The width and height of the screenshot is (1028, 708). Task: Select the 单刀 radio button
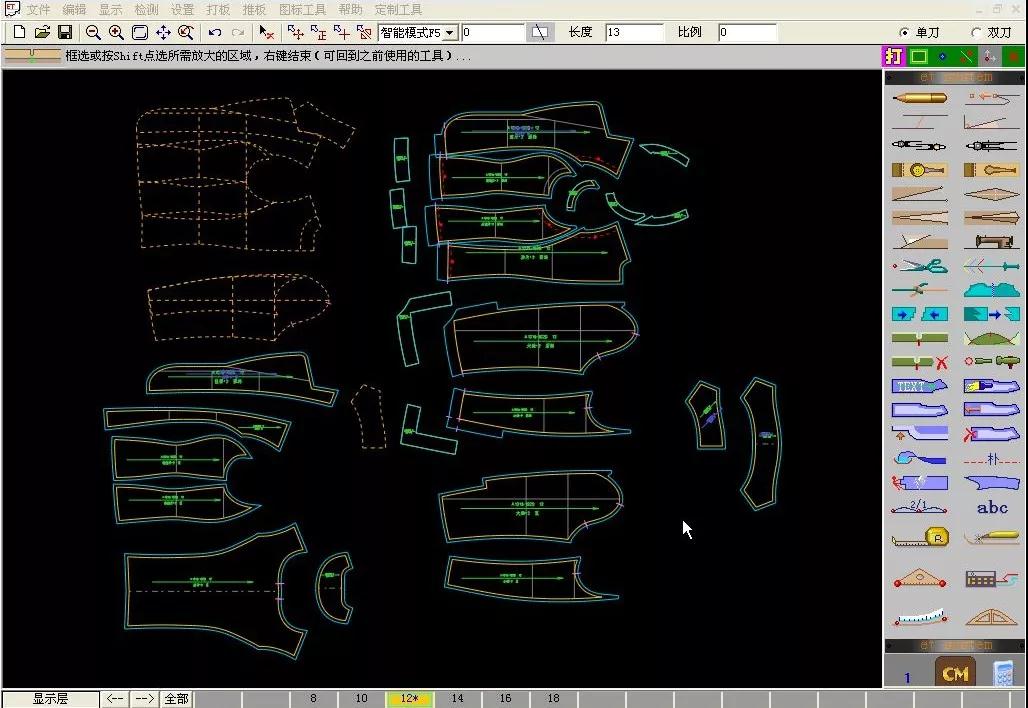[x=905, y=32]
